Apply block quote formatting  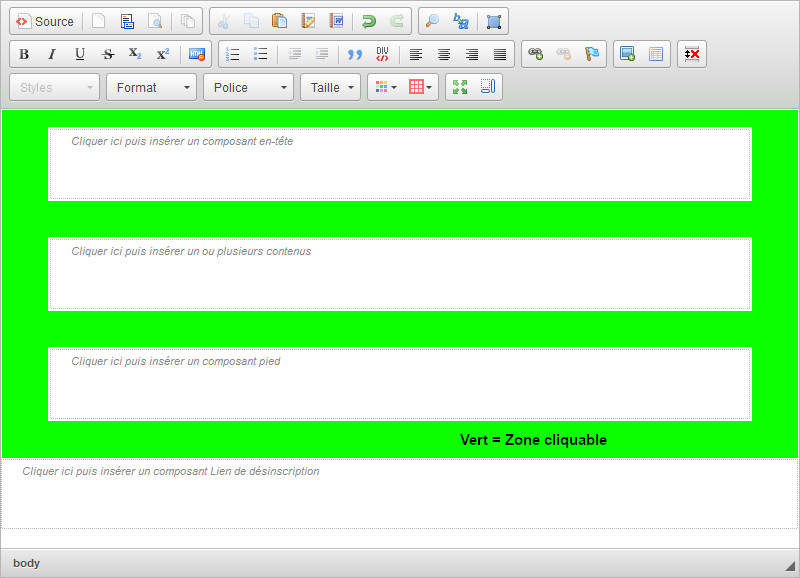354,54
